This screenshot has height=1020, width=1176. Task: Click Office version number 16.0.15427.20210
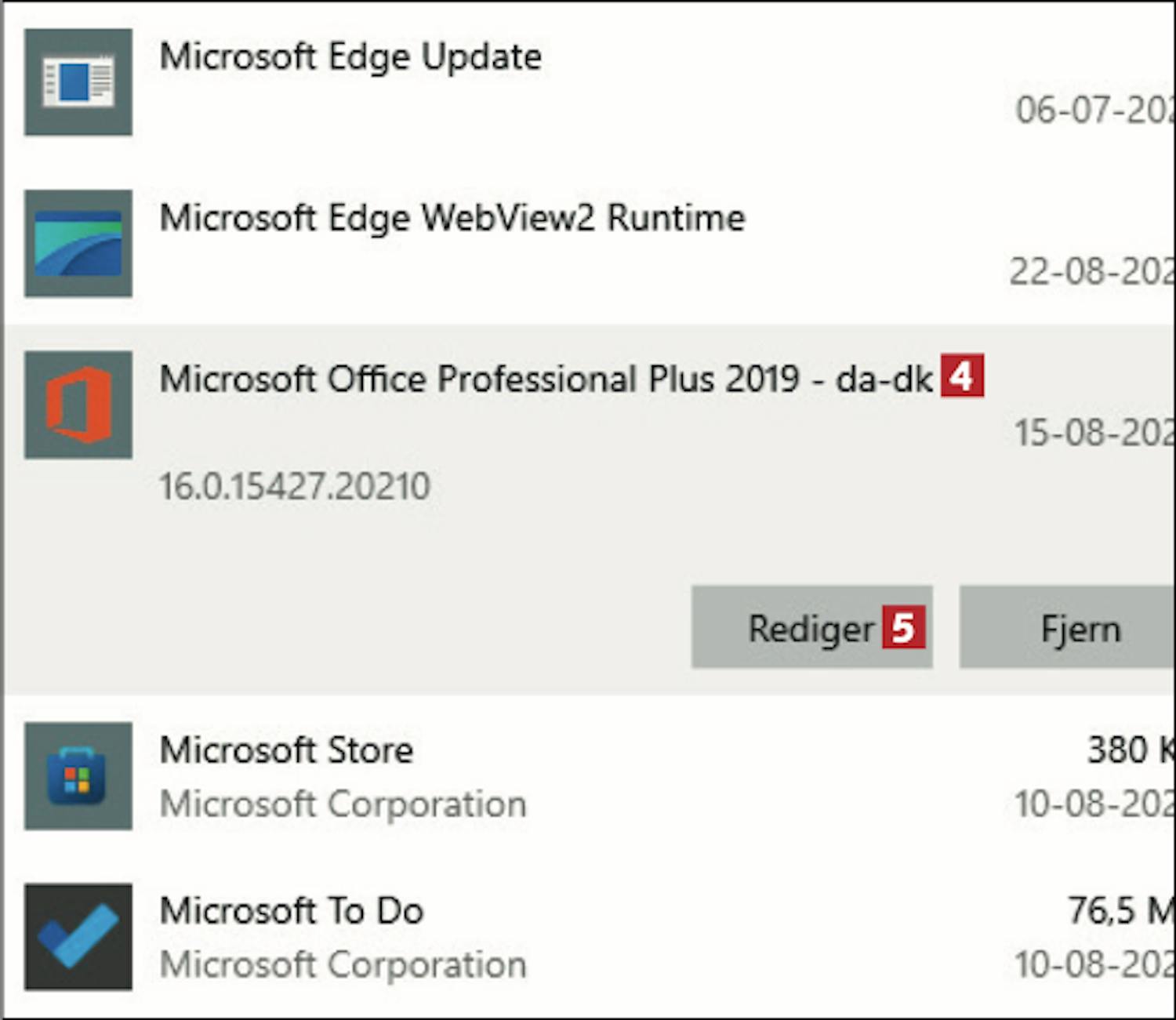(x=295, y=486)
